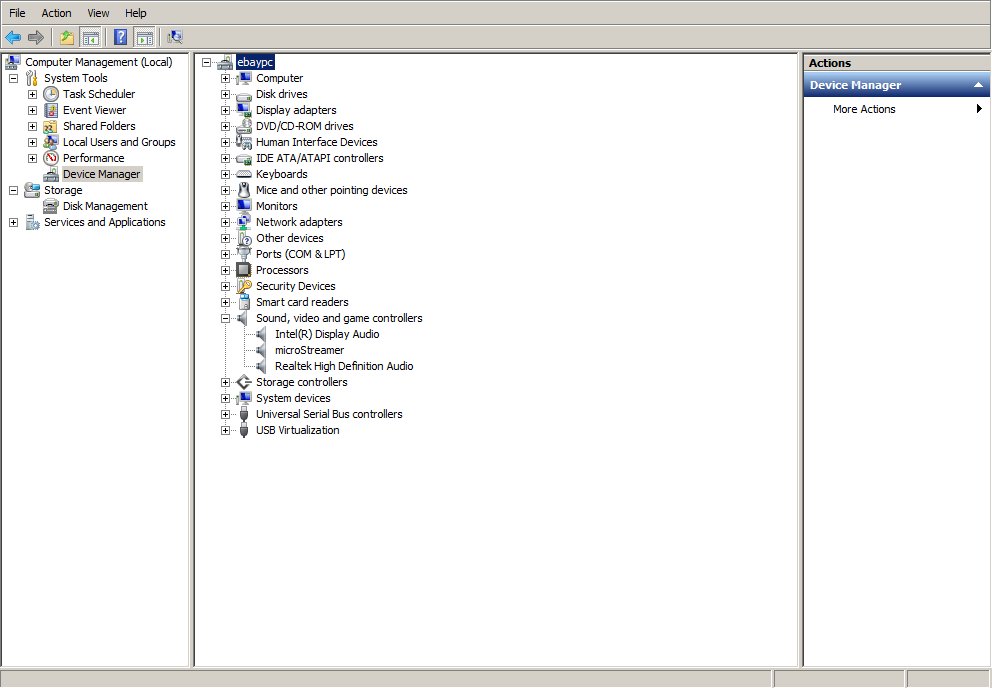Click the Scan for hardware changes icon

coord(174,37)
